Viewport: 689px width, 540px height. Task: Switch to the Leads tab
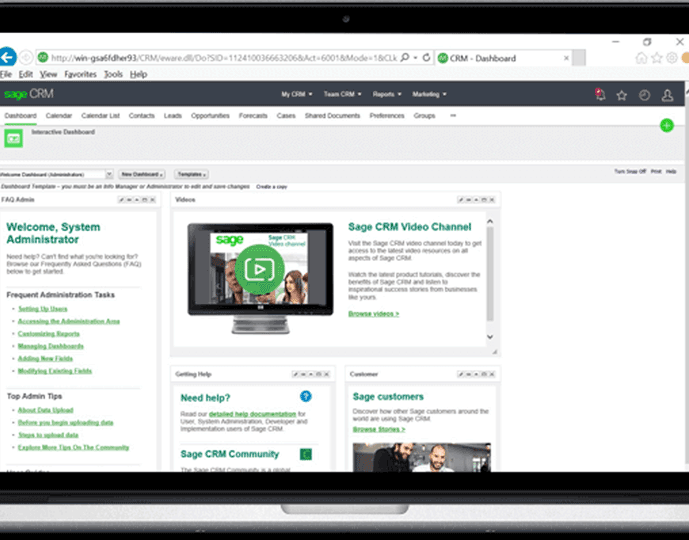[173, 116]
